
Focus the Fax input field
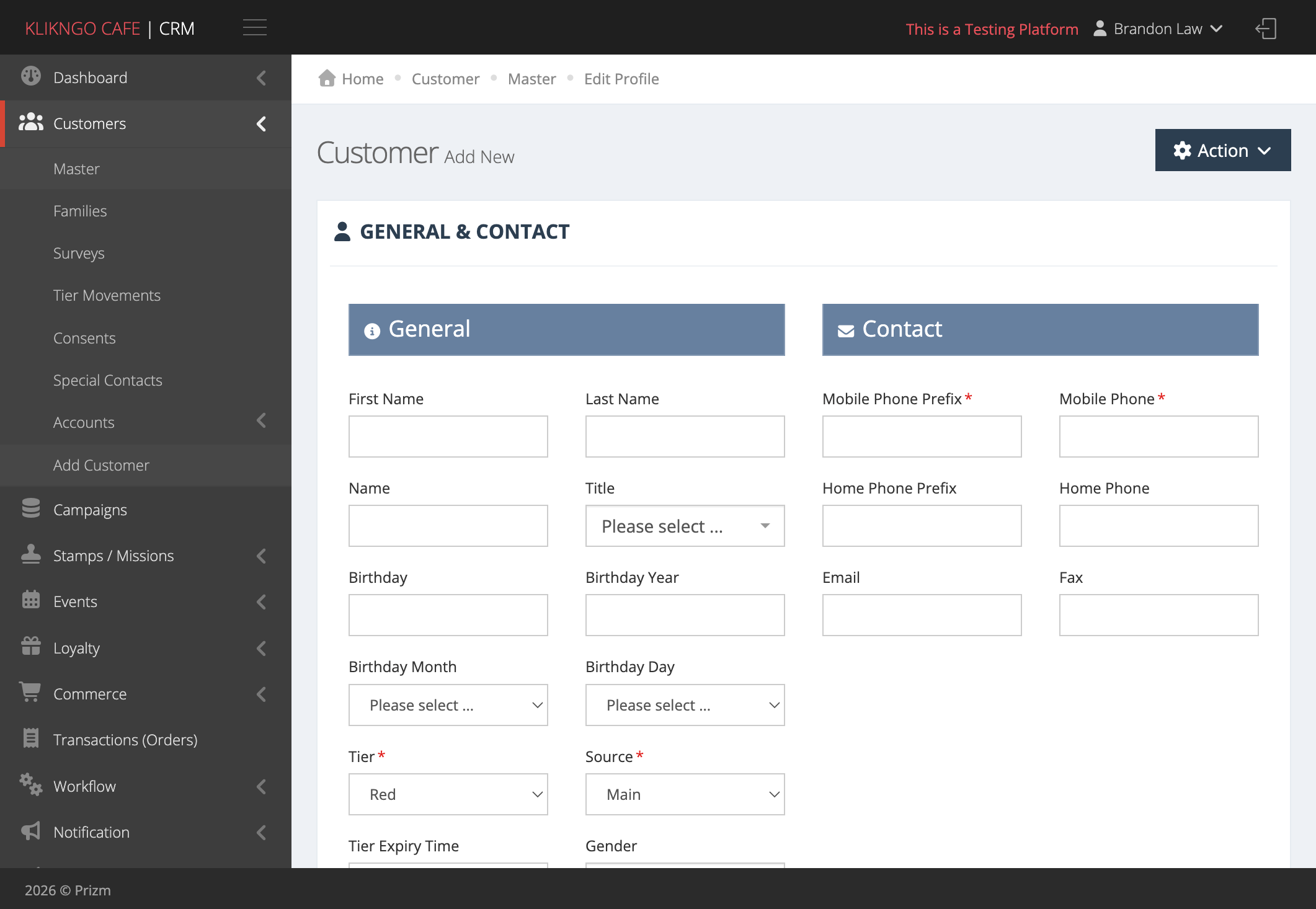click(1158, 615)
